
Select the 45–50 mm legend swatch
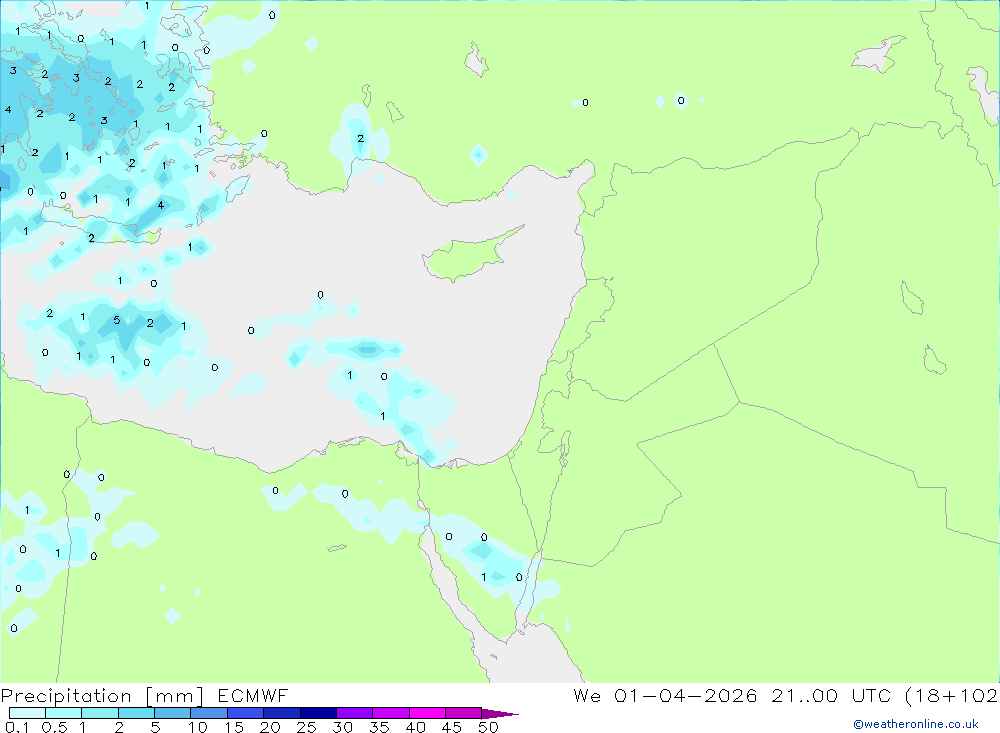[x=463, y=713]
